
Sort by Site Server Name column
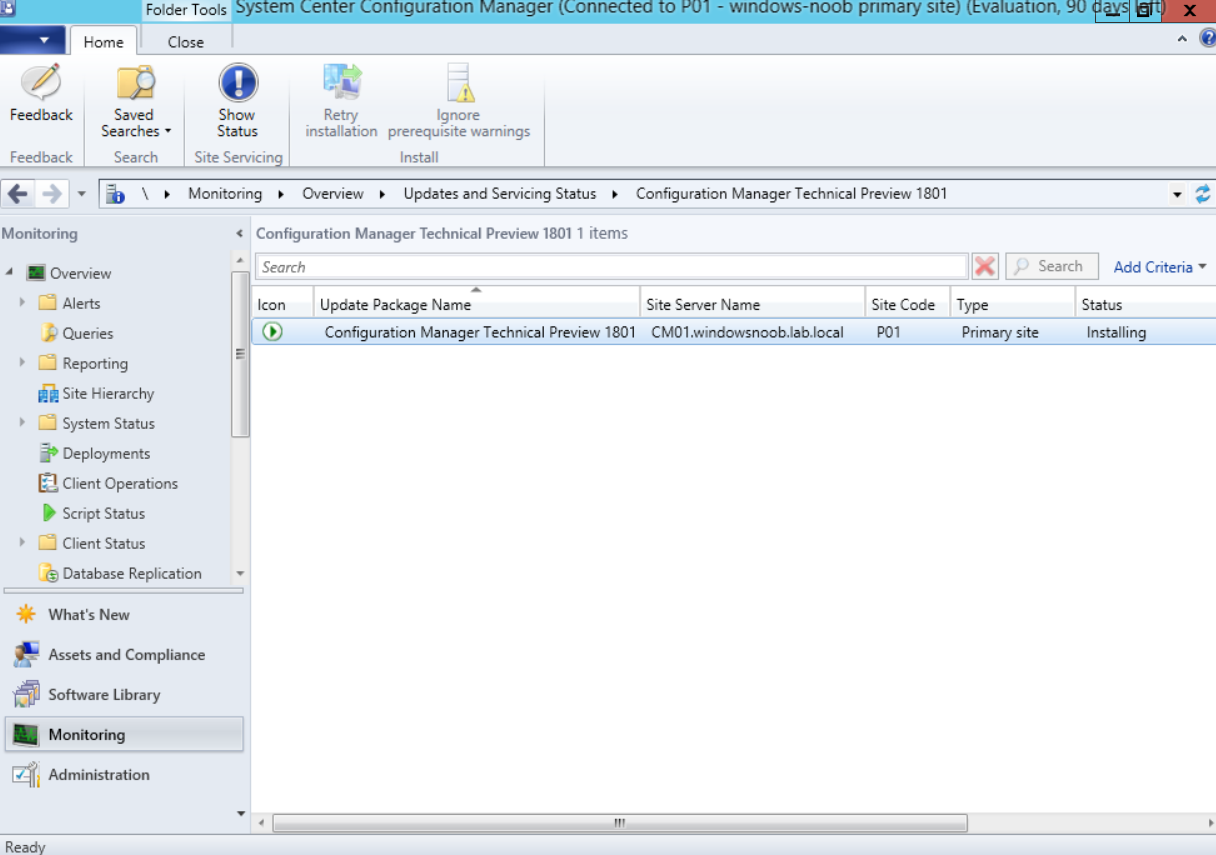752,304
